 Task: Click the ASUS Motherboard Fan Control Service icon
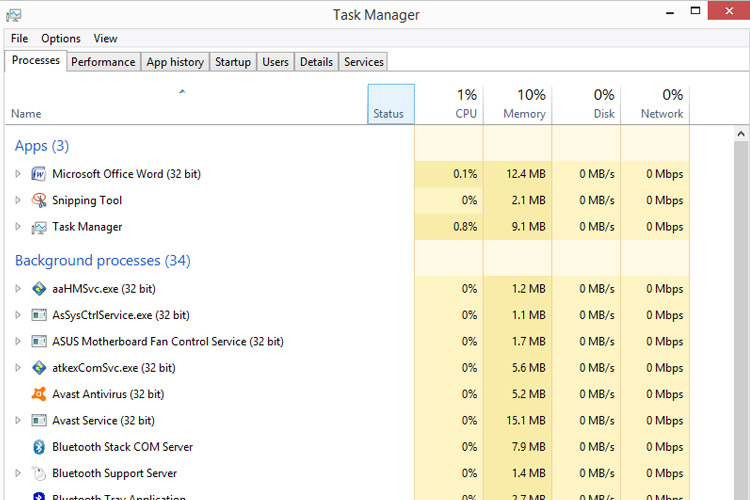[x=39, y=341]
